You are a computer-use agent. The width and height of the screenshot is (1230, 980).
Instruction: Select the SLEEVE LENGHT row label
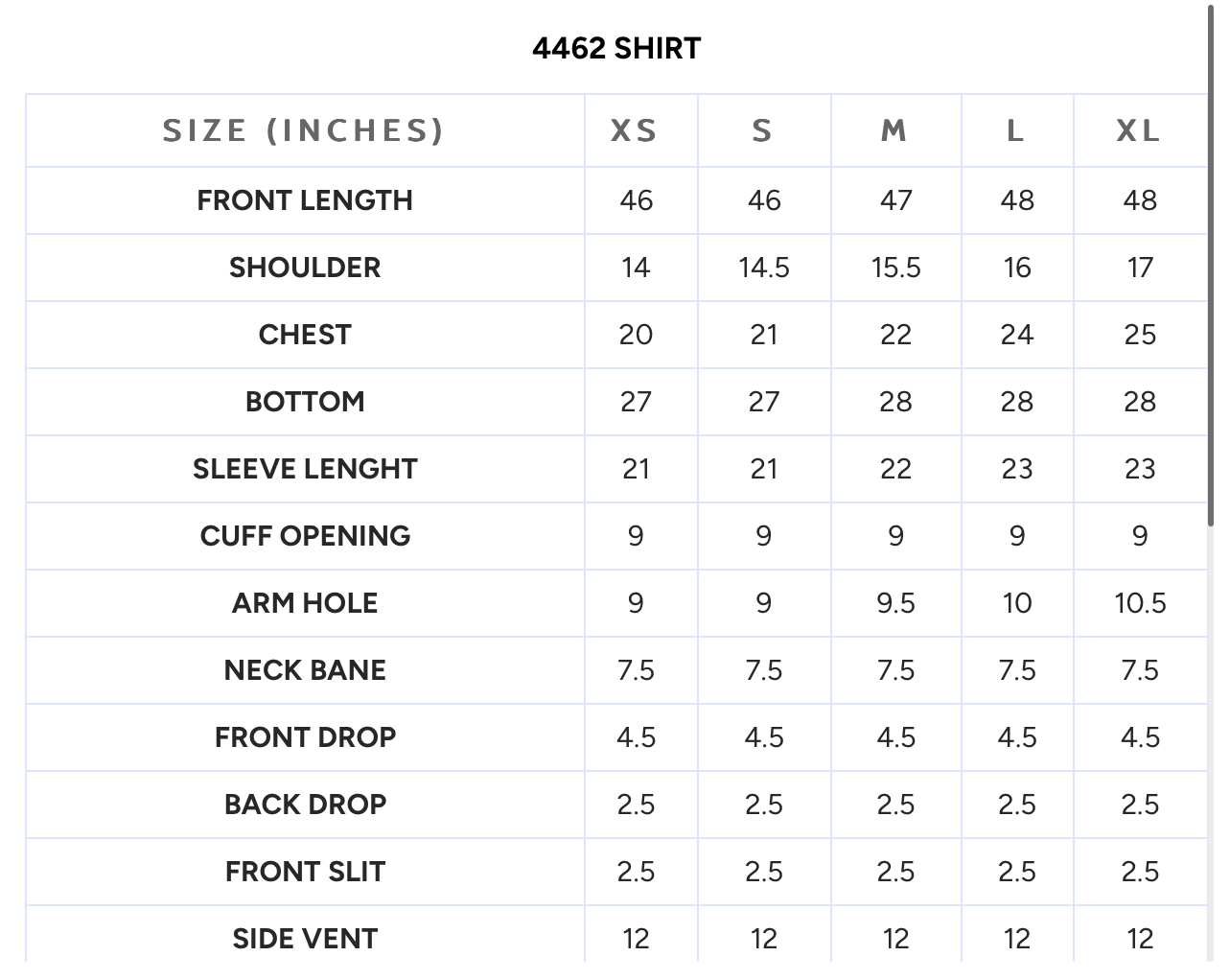click(x=305, y=469)
